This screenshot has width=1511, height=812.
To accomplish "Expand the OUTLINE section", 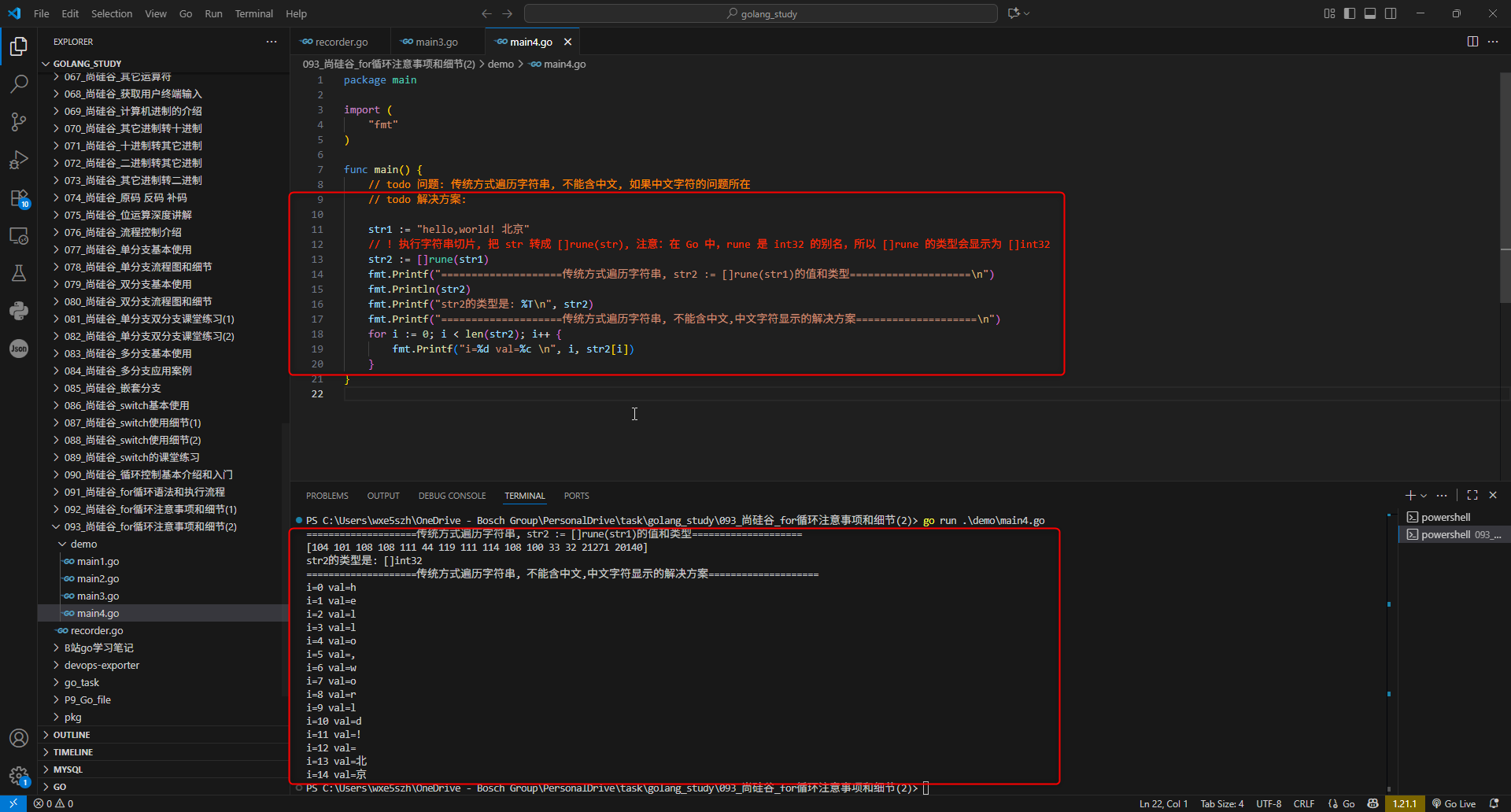I will pyautogui.click(x=164, y=735).
